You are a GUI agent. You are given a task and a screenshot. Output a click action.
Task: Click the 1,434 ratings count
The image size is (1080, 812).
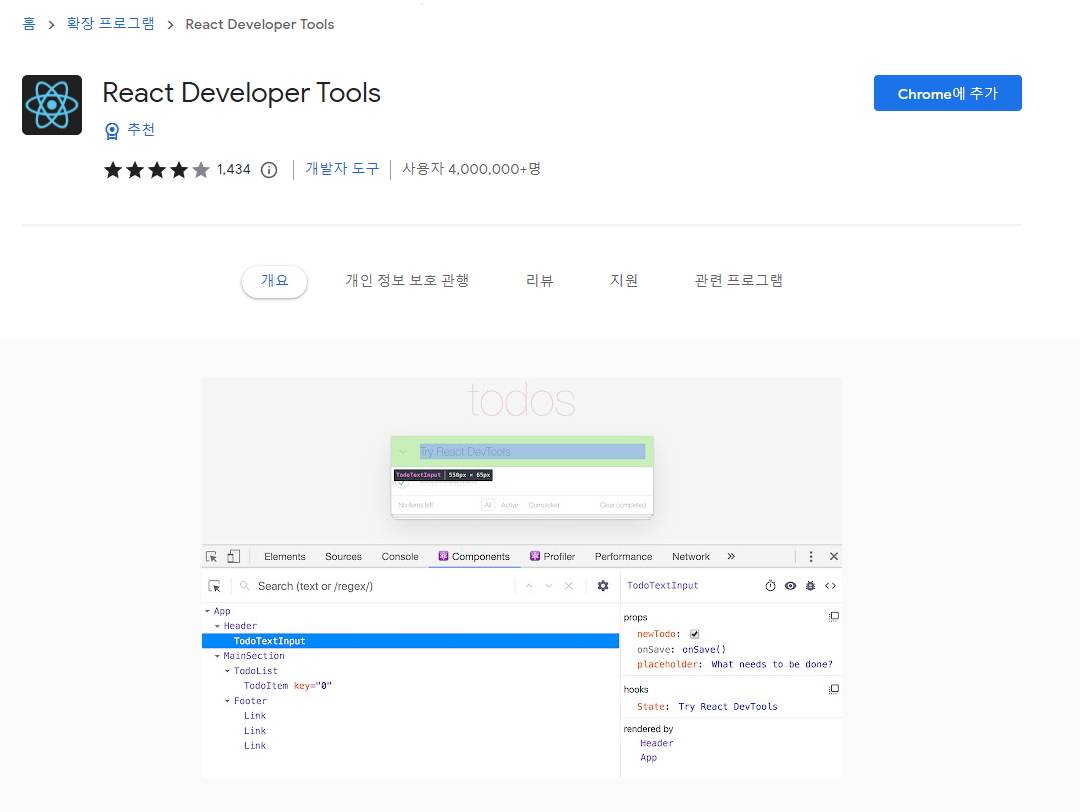pyautogui.click(x=233, y=169)
